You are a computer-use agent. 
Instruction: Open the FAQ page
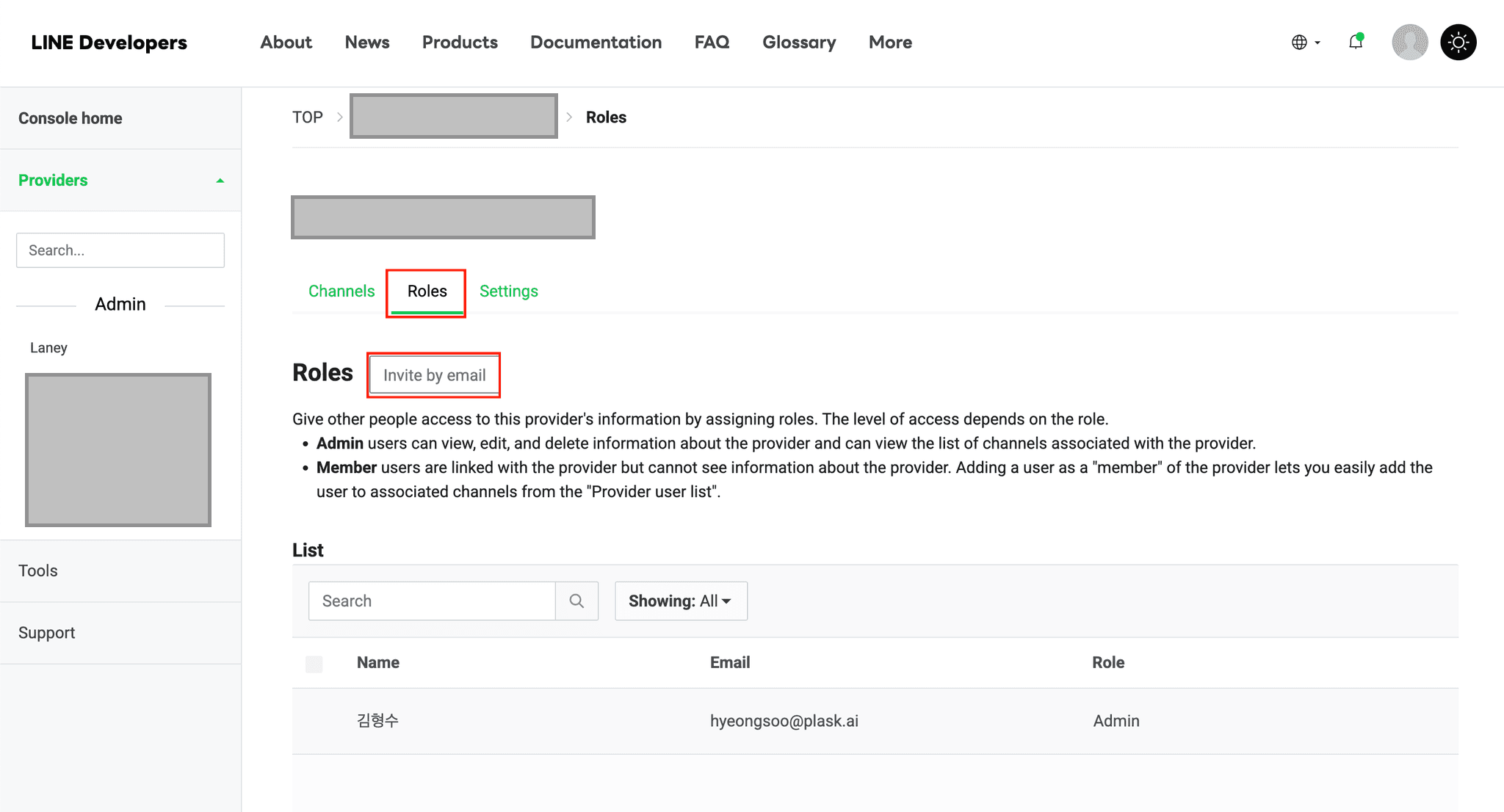[712, 43]
